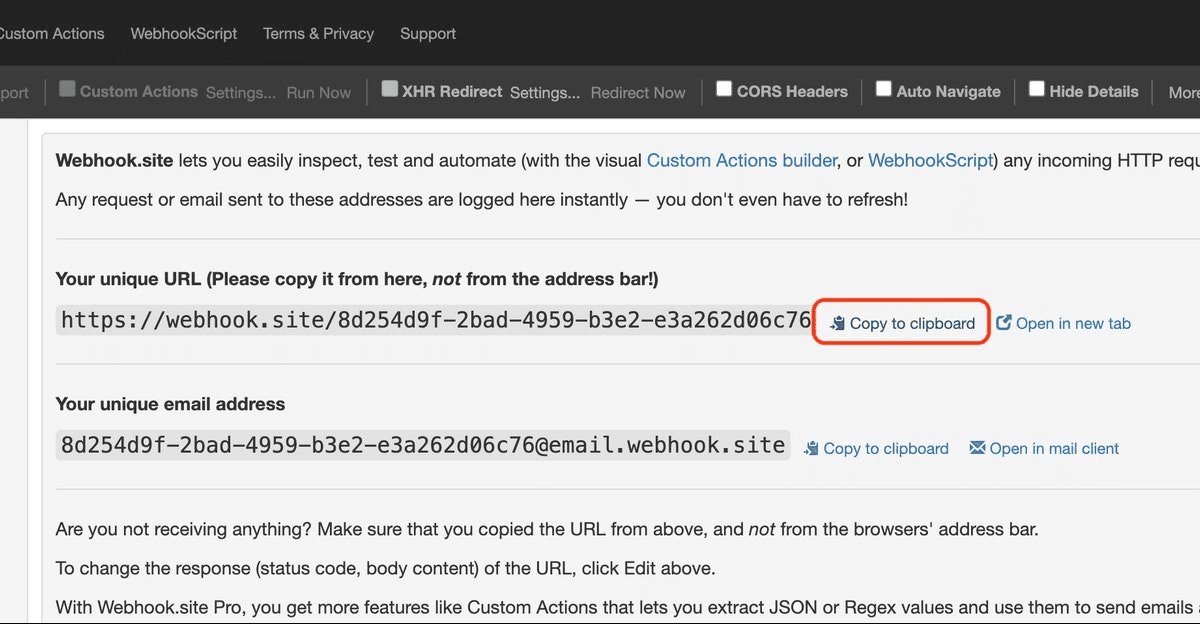Follow the WebhookScript link in description
The width and height of the screenshot is (1200, 624).
[x=930, y=160]
